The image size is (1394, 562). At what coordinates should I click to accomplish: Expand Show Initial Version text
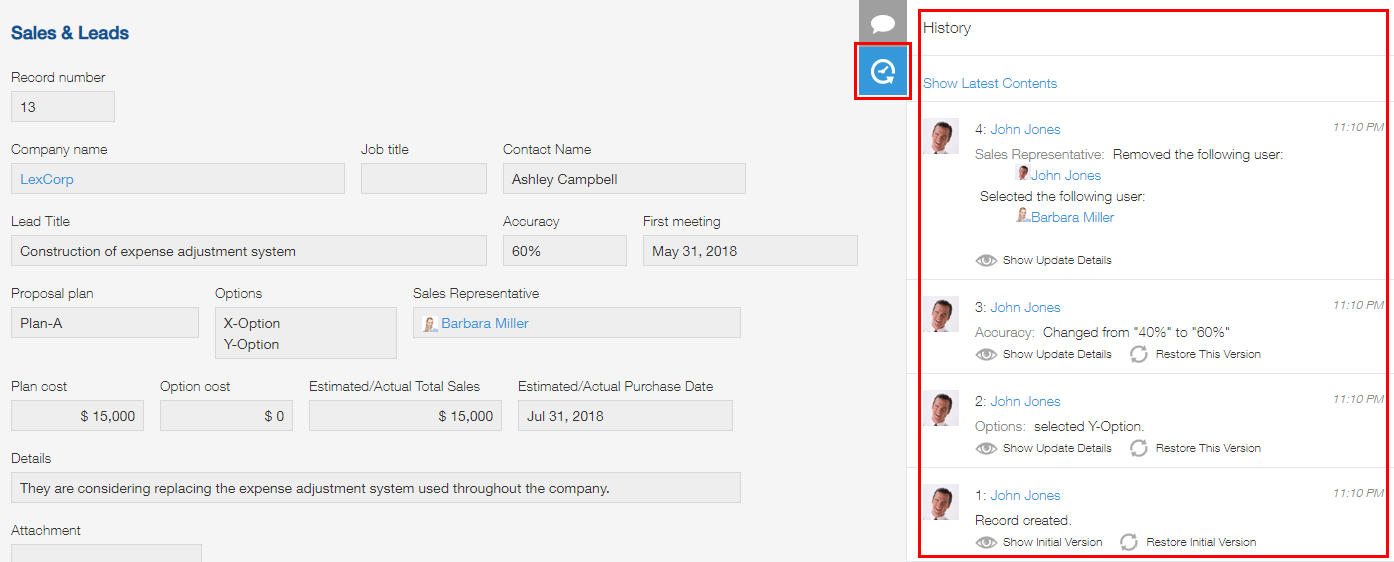click(1052, 542)
